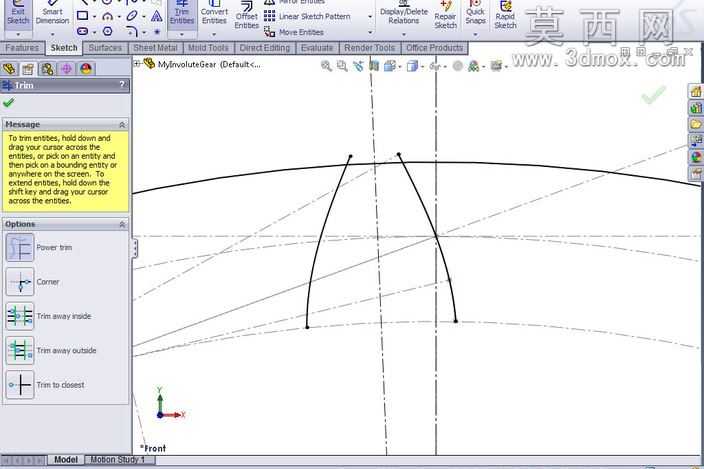The height and width of the screenshot is (469, 704).
Task: Select the Trim away inside option
Action: click(20, 316)
